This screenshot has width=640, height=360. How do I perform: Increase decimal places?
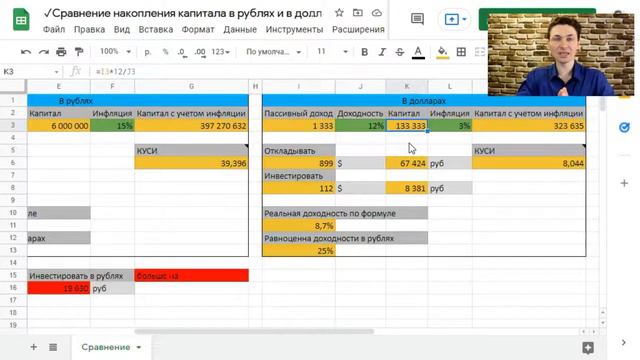click(x=200, y=52)
